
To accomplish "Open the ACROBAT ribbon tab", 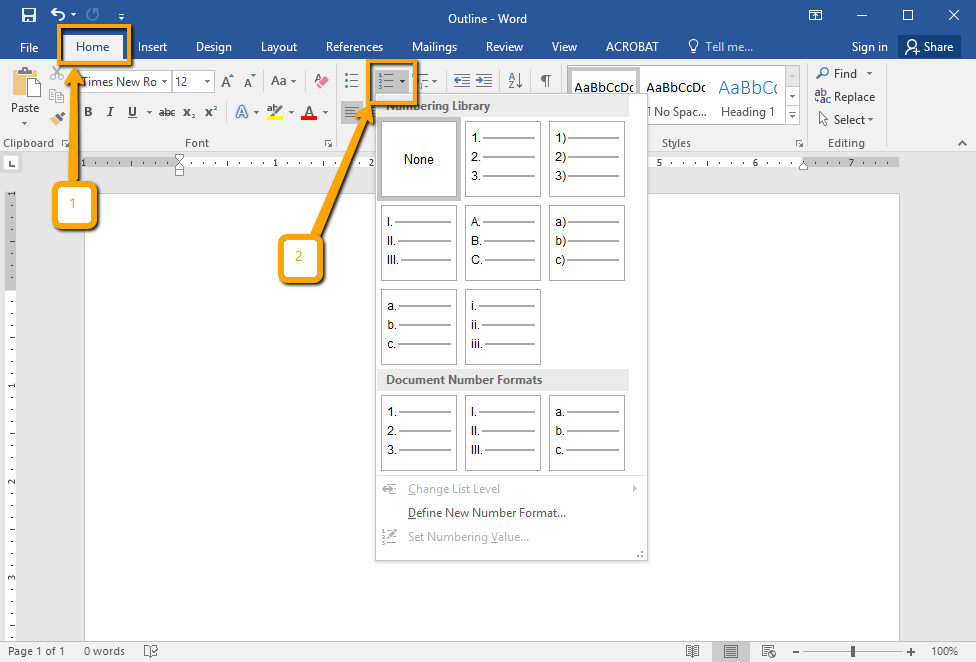I will point(632,46).
